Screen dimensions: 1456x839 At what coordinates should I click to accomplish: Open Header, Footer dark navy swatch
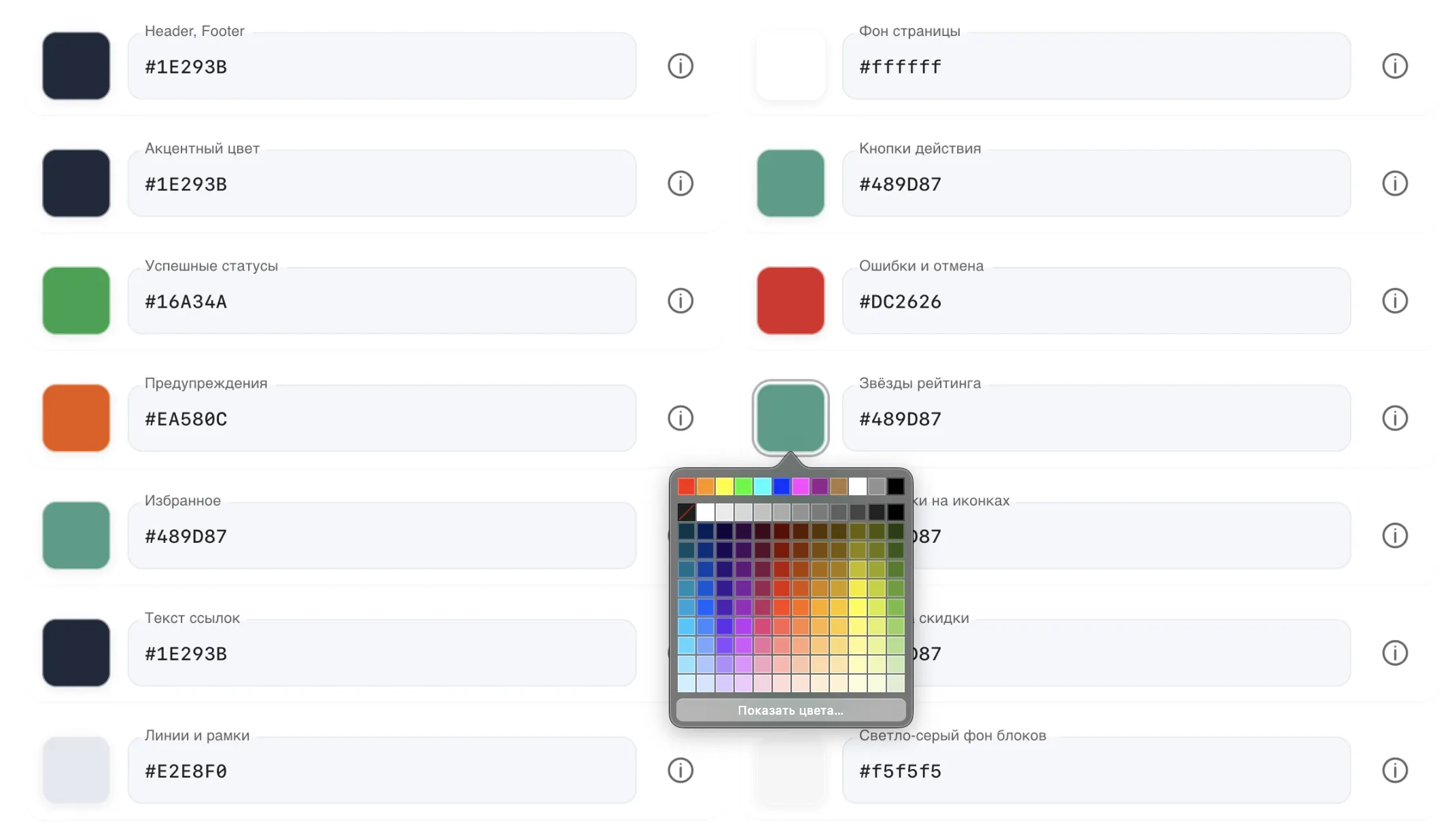(x=76, y=66)
